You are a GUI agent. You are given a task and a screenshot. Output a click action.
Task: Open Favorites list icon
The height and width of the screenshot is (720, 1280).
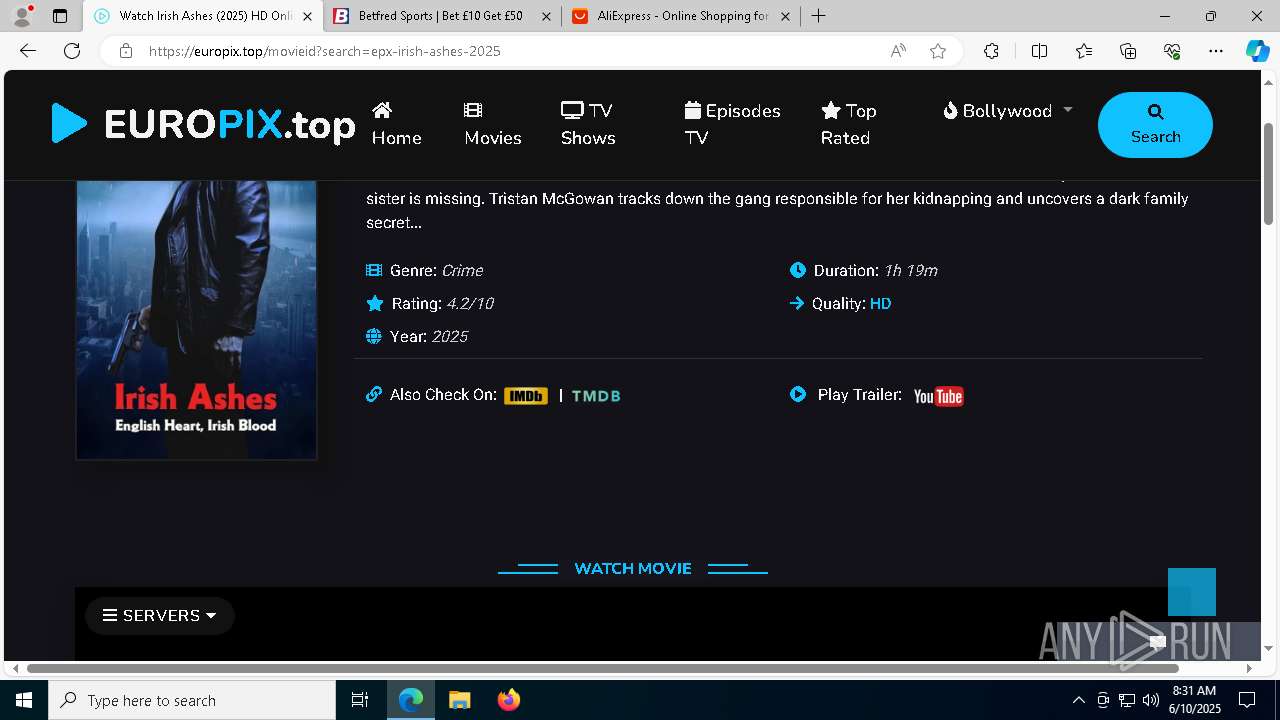coord(1084,51)
